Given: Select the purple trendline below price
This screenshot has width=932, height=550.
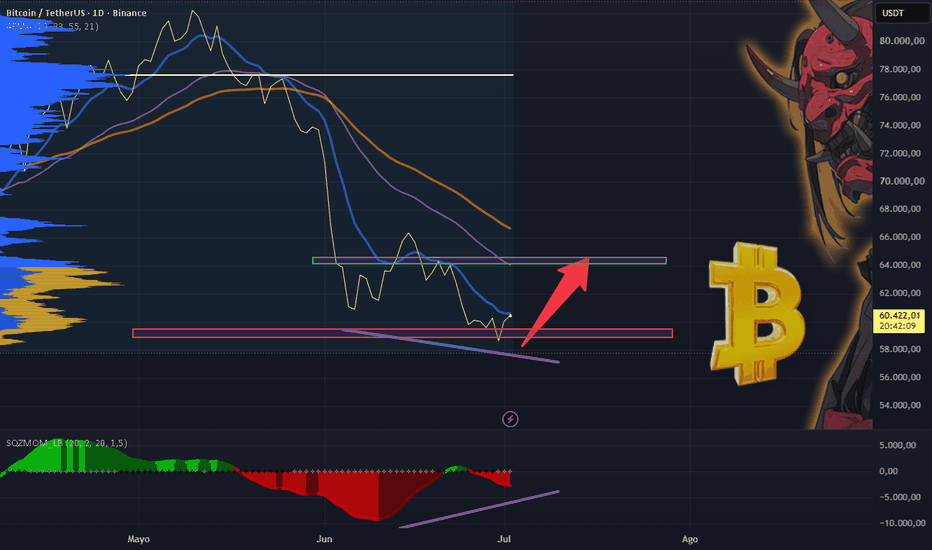Looking at the screenshot, I should pyautogui.click(x=450, y=346).
